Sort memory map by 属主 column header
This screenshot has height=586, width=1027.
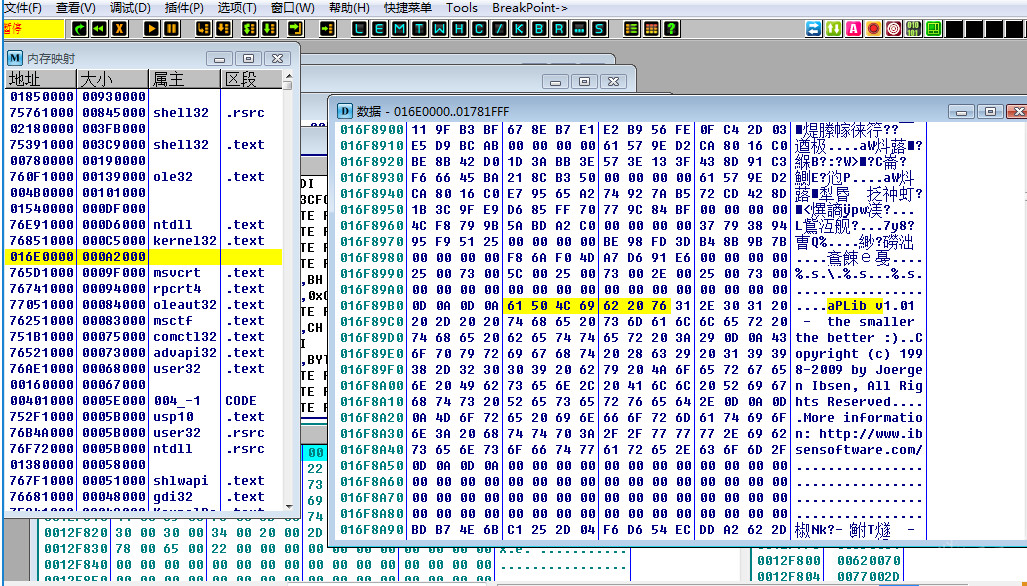[185, 79]
